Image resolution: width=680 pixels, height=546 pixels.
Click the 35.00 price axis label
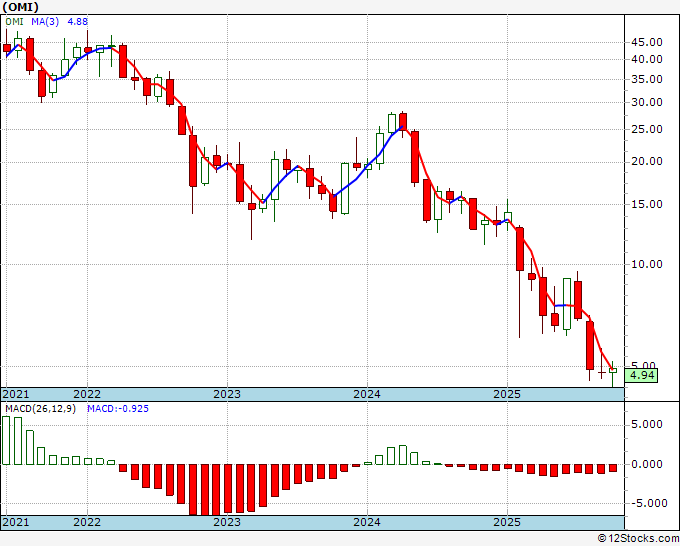pos(647,79)
